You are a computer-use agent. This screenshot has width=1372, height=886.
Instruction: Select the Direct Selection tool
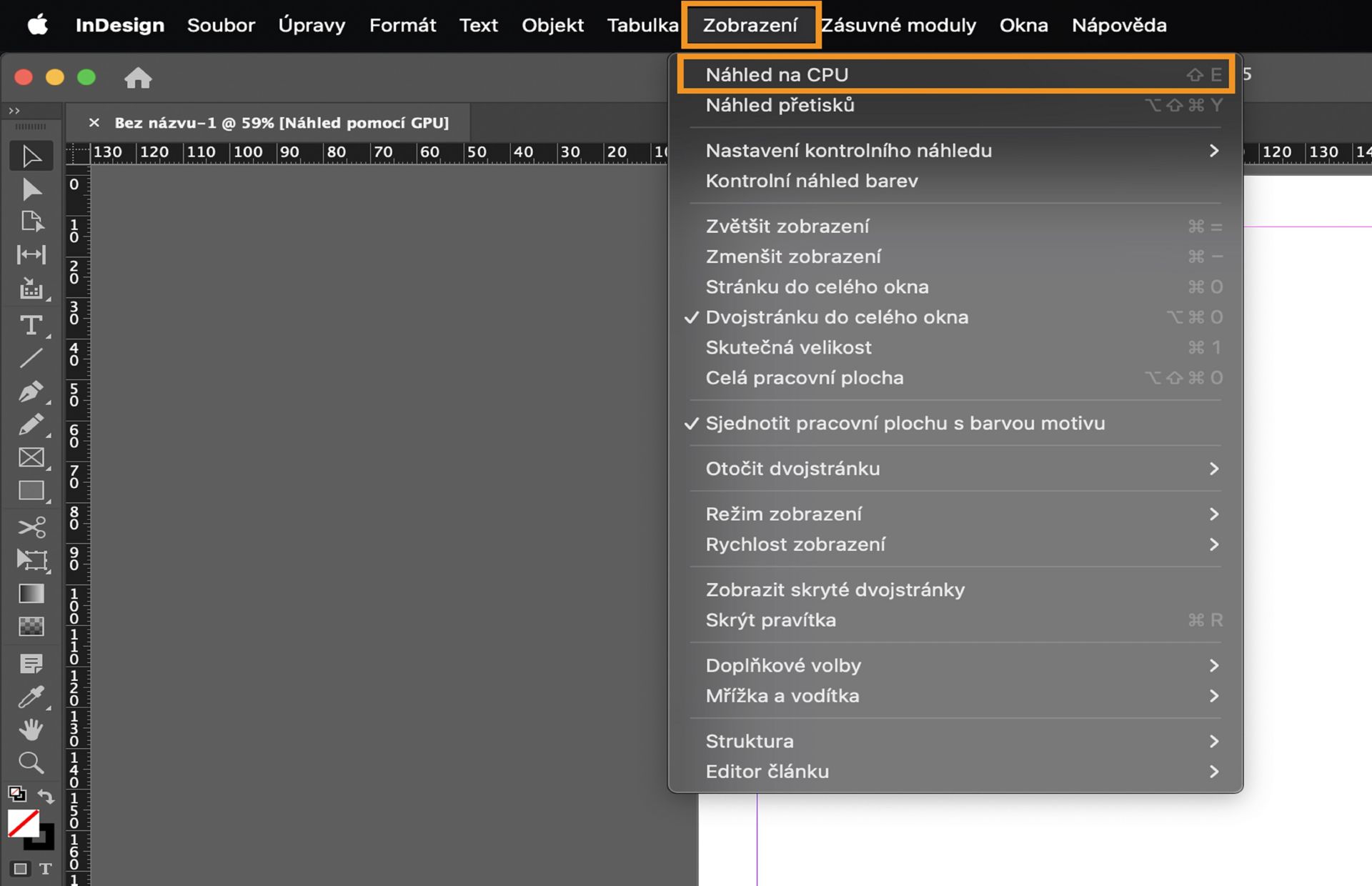(31, 189)
